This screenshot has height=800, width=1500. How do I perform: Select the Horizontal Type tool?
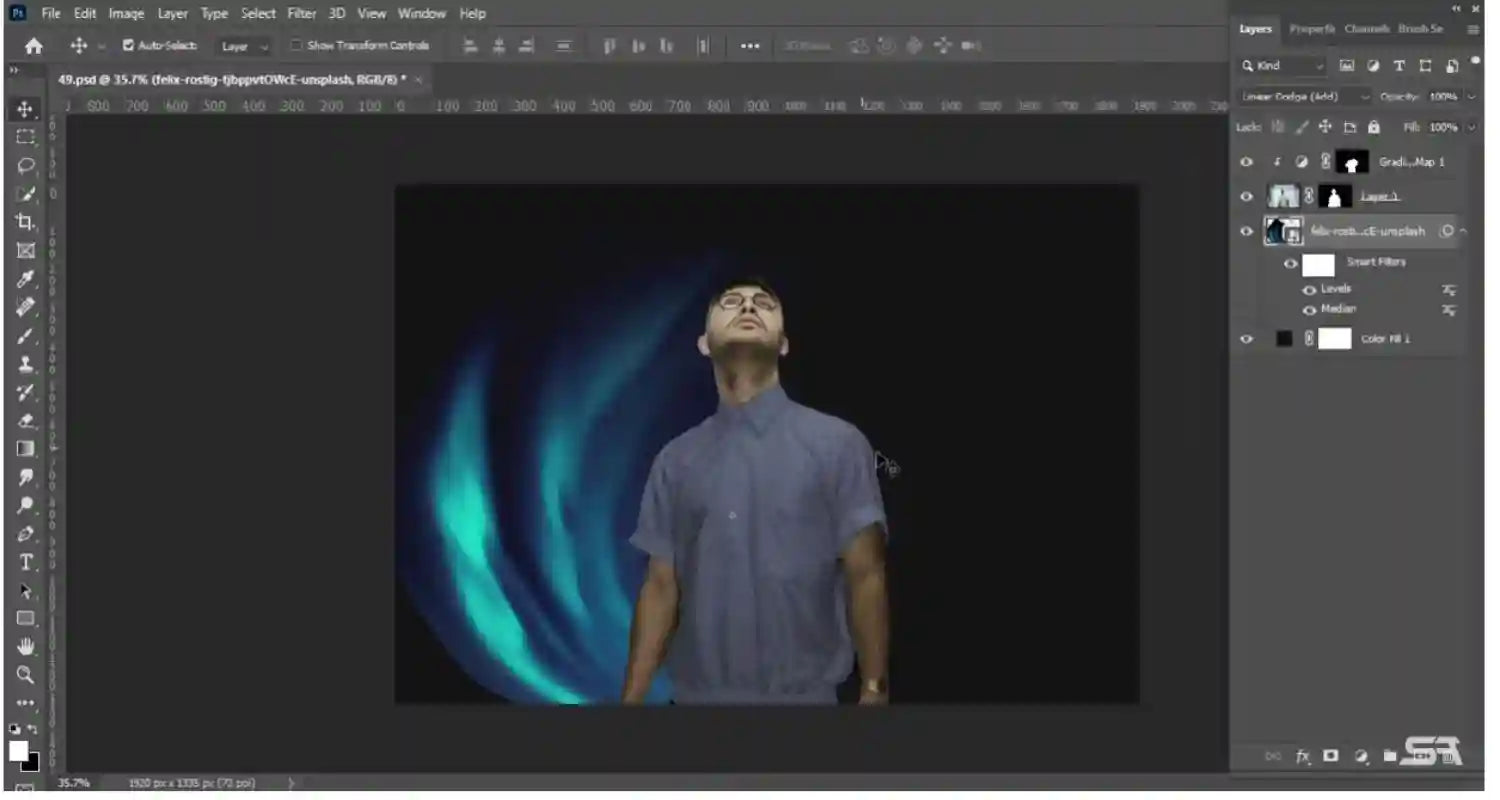(x=26, y=562)
